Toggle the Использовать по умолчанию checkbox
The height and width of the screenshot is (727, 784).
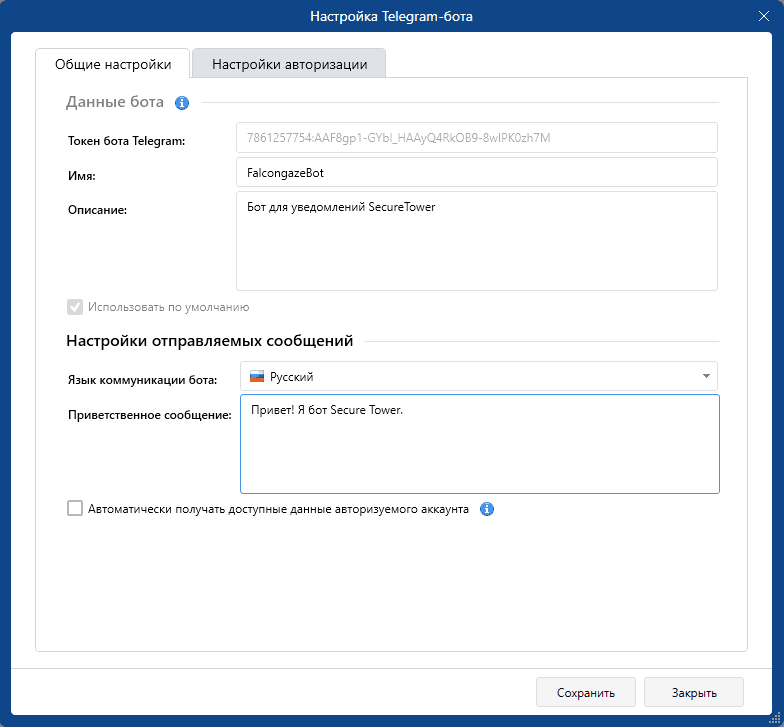pos(75,307)
